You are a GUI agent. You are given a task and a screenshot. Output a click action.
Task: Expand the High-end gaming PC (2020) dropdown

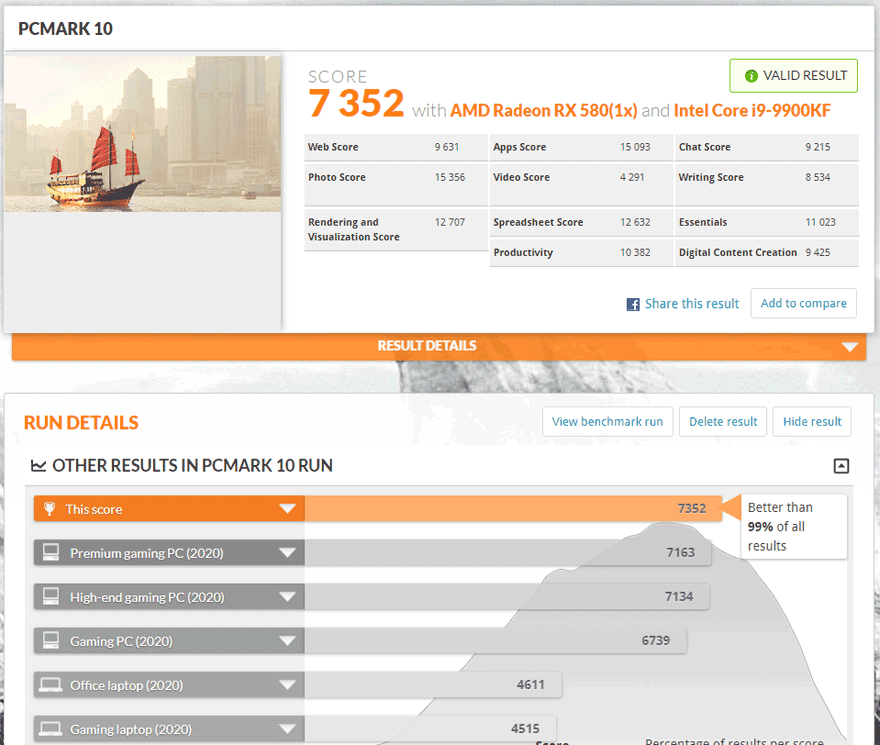click(287, 596)
